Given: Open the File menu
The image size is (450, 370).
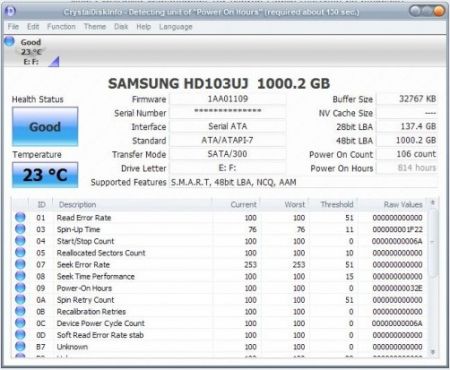Looking at the screenshot, I should click(13, 27).
